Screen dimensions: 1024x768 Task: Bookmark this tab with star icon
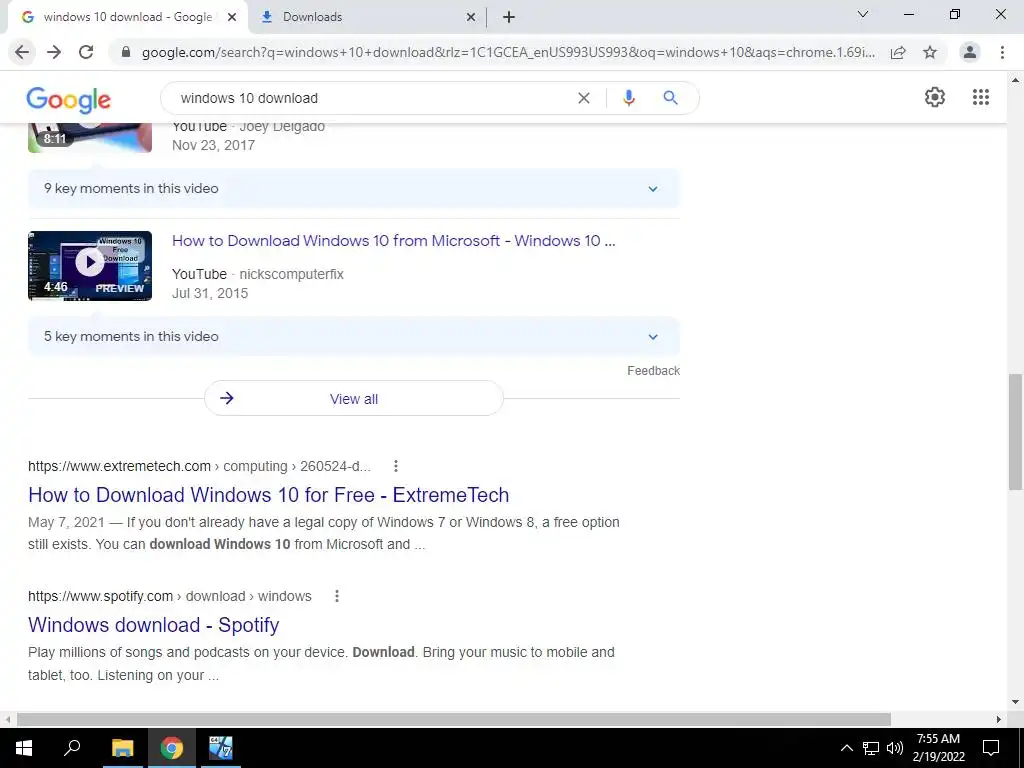coord(930,52)
